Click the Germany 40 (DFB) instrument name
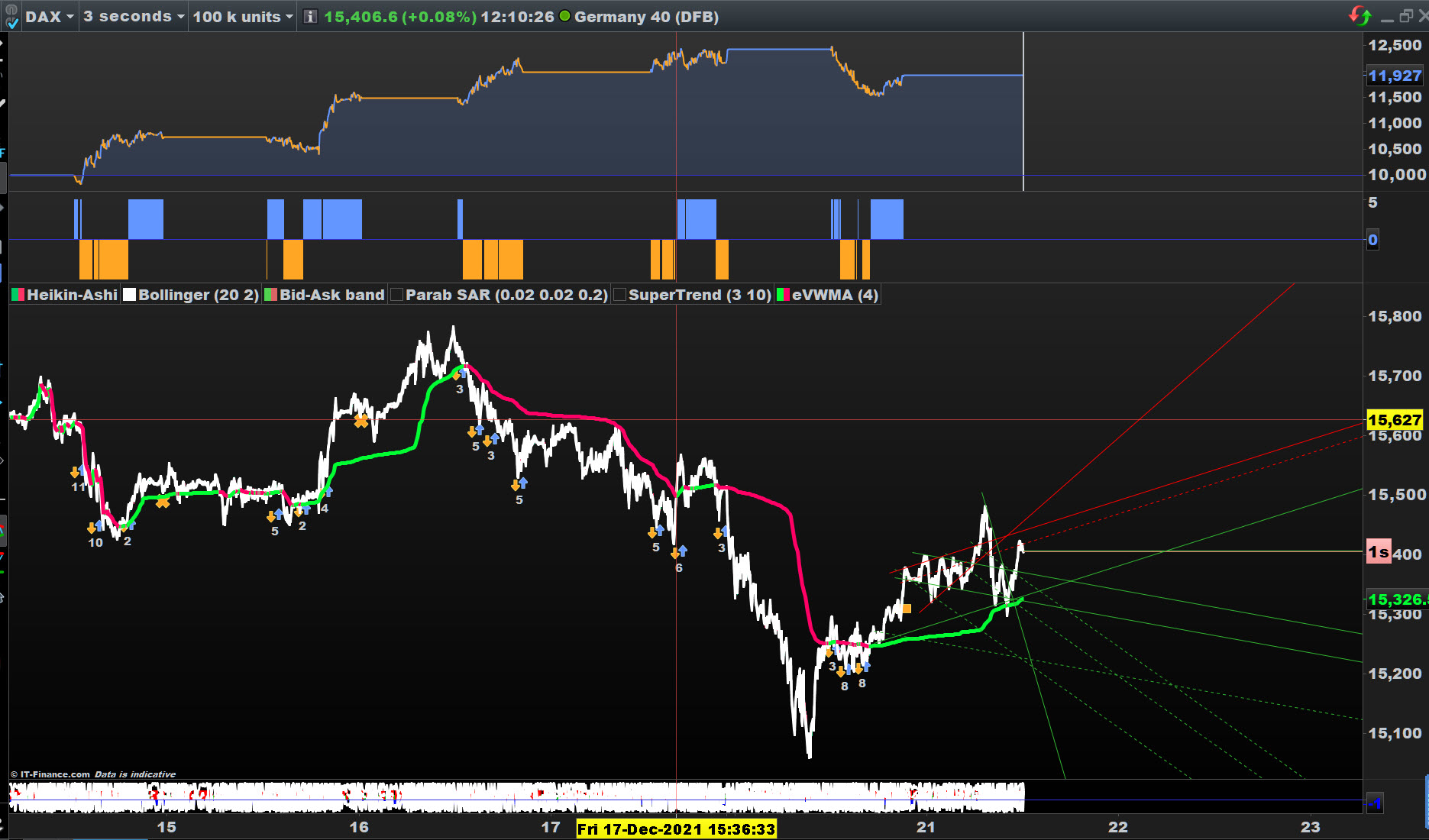This screenshot has width=1429, height=840. tap(646, 17)
